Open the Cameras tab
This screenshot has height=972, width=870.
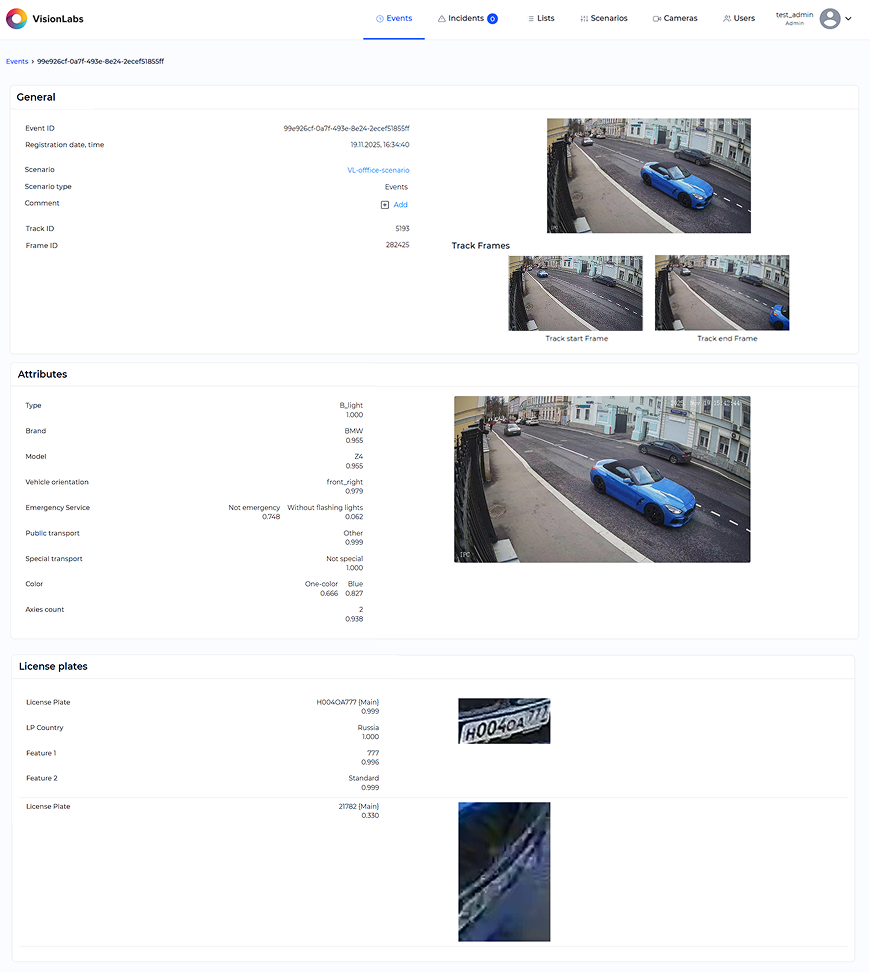point(675,18)
